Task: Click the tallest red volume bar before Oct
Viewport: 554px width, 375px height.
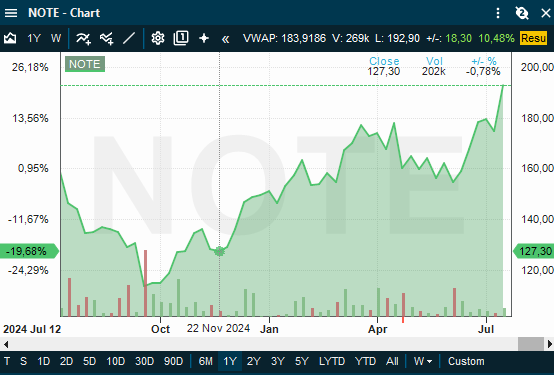Action: pos(145,283)
